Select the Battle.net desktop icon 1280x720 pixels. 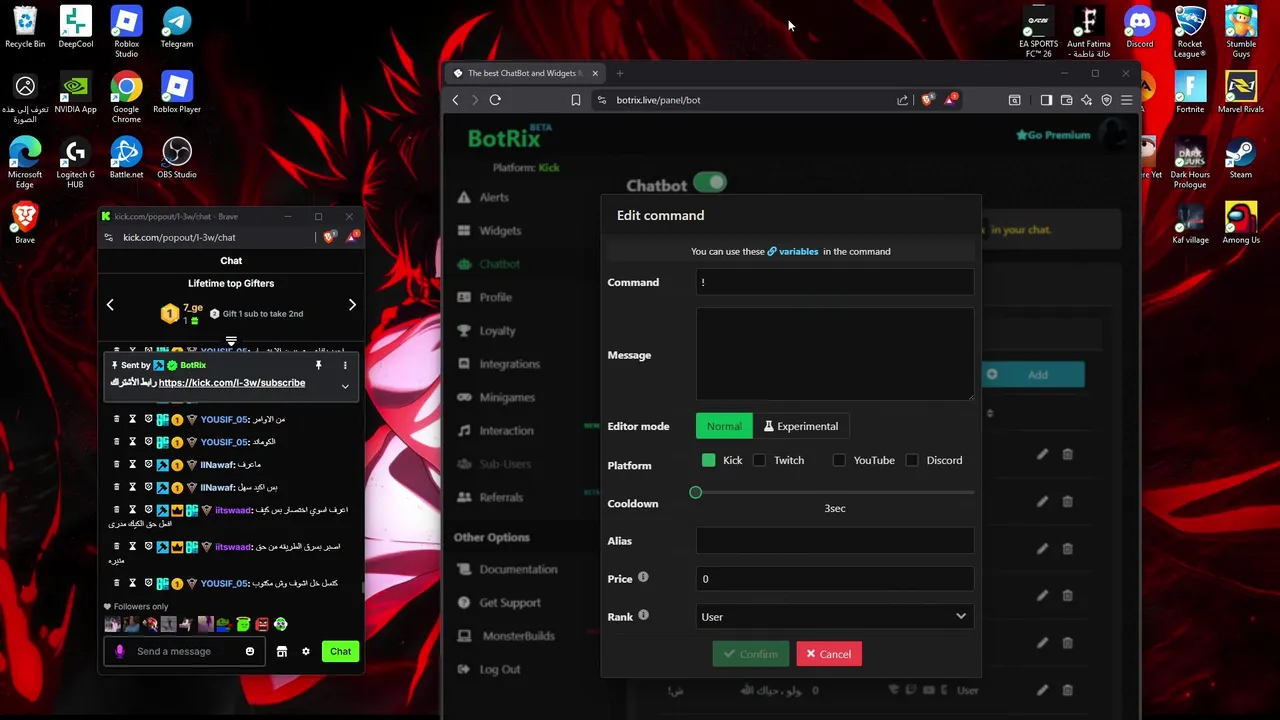(126, 158)
